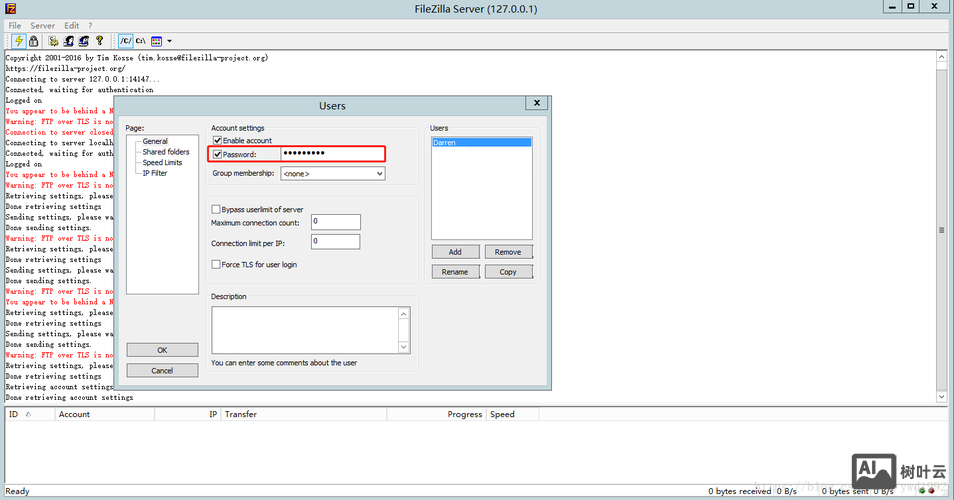The height and width of the screenshot is (500, 954).
Task: Enable Force TLS for user login
Action: (x=216, y=264)
